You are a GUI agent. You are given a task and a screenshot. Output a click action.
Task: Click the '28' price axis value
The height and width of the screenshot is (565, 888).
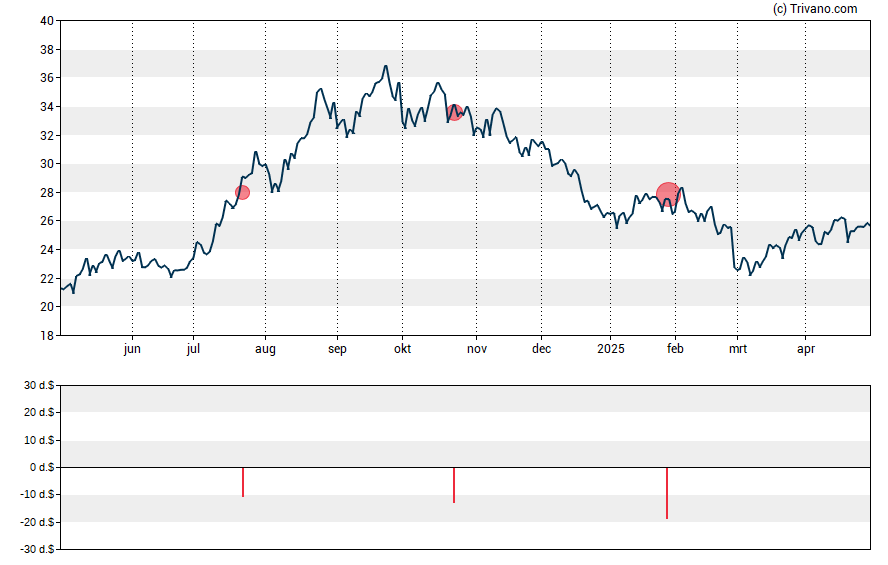(x=47, y=192)
